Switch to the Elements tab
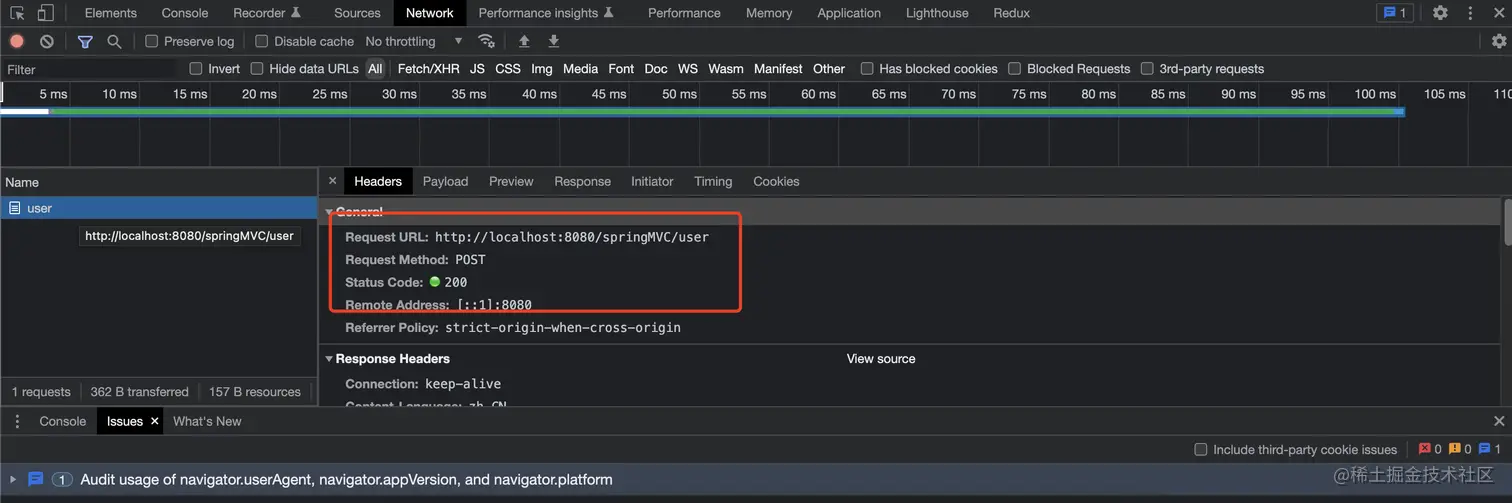This screenshot has width=1512, height=503. click(111, 13)
